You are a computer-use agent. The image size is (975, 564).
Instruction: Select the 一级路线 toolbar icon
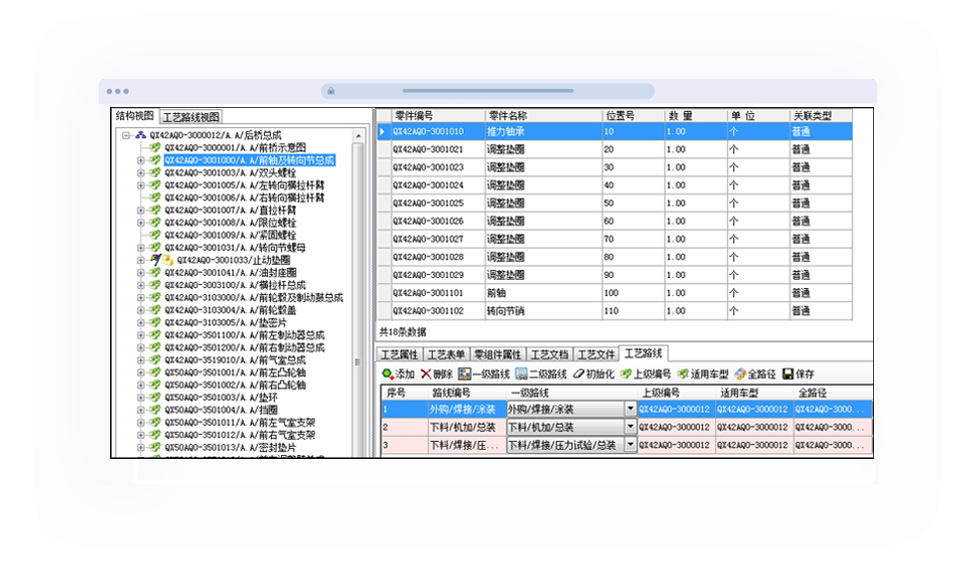464,374
